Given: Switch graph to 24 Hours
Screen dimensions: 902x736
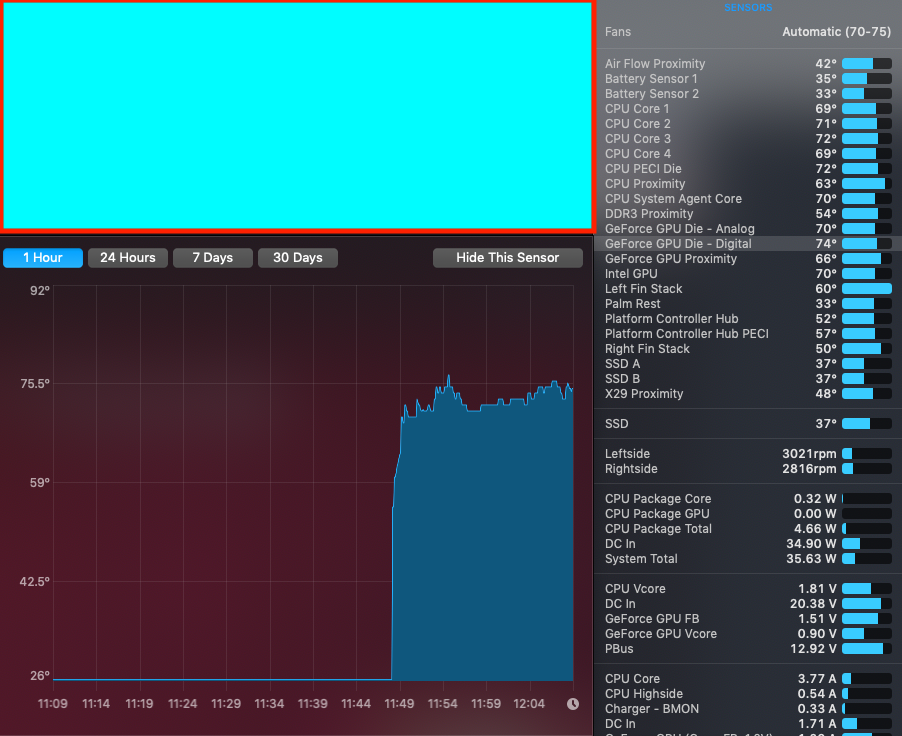Looking at the screenshot, I should [128, 258].
